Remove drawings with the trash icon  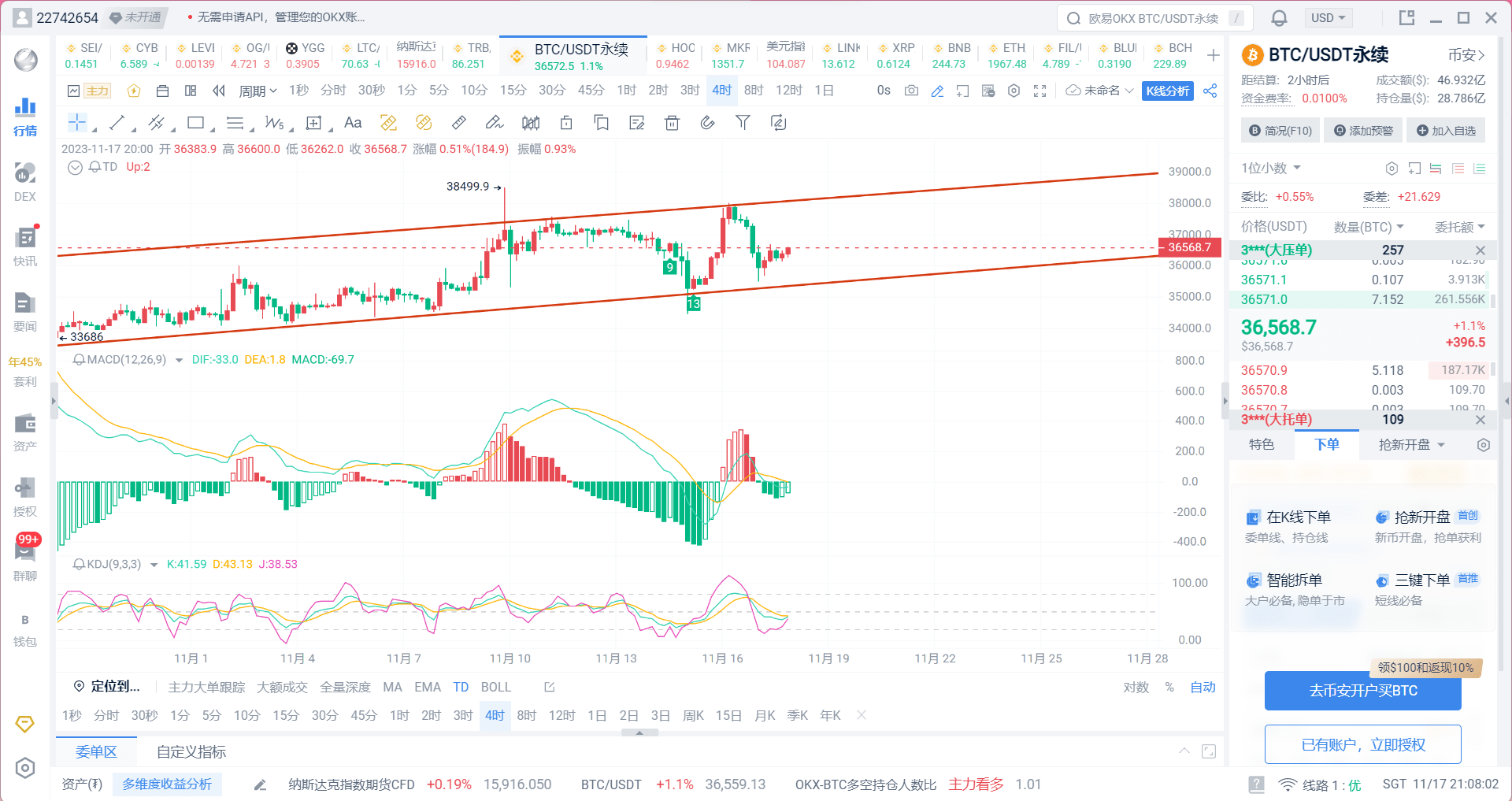point(672,122)
